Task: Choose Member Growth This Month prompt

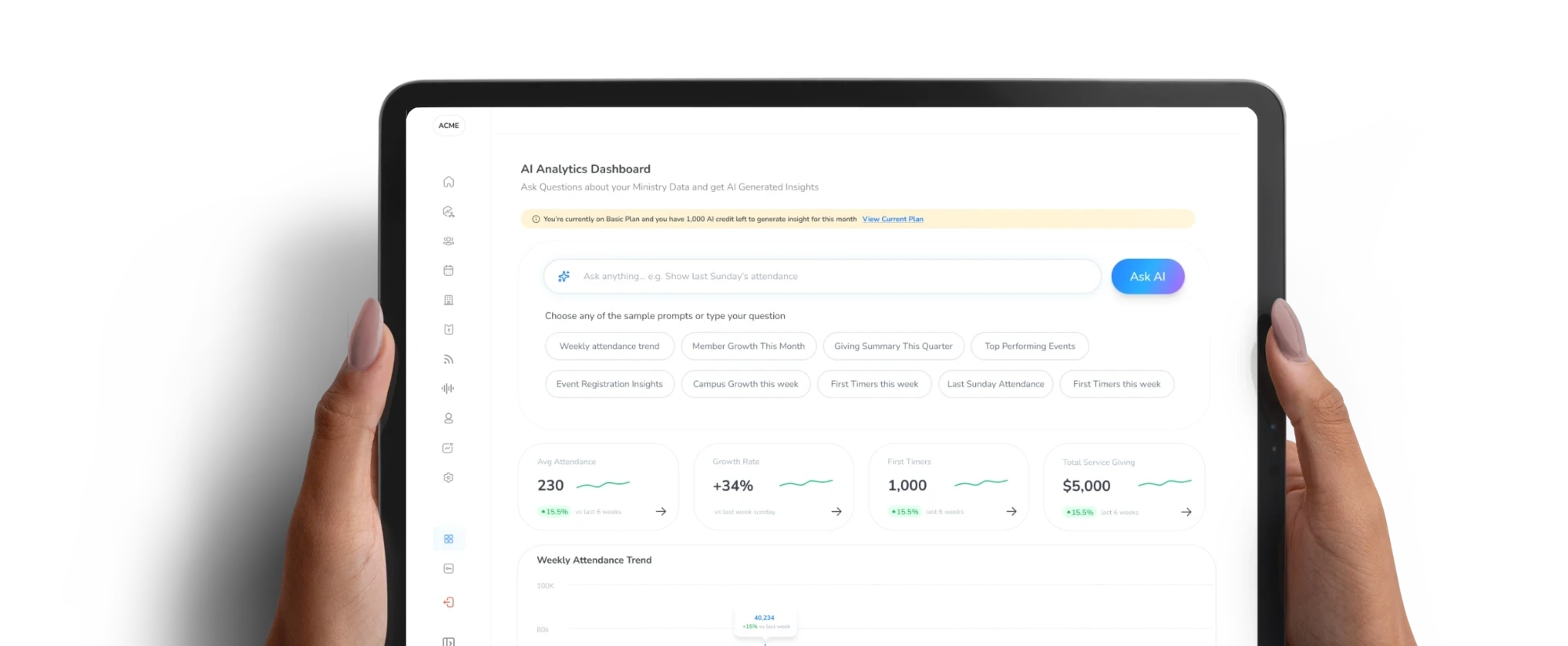Action: pos(749,346)
